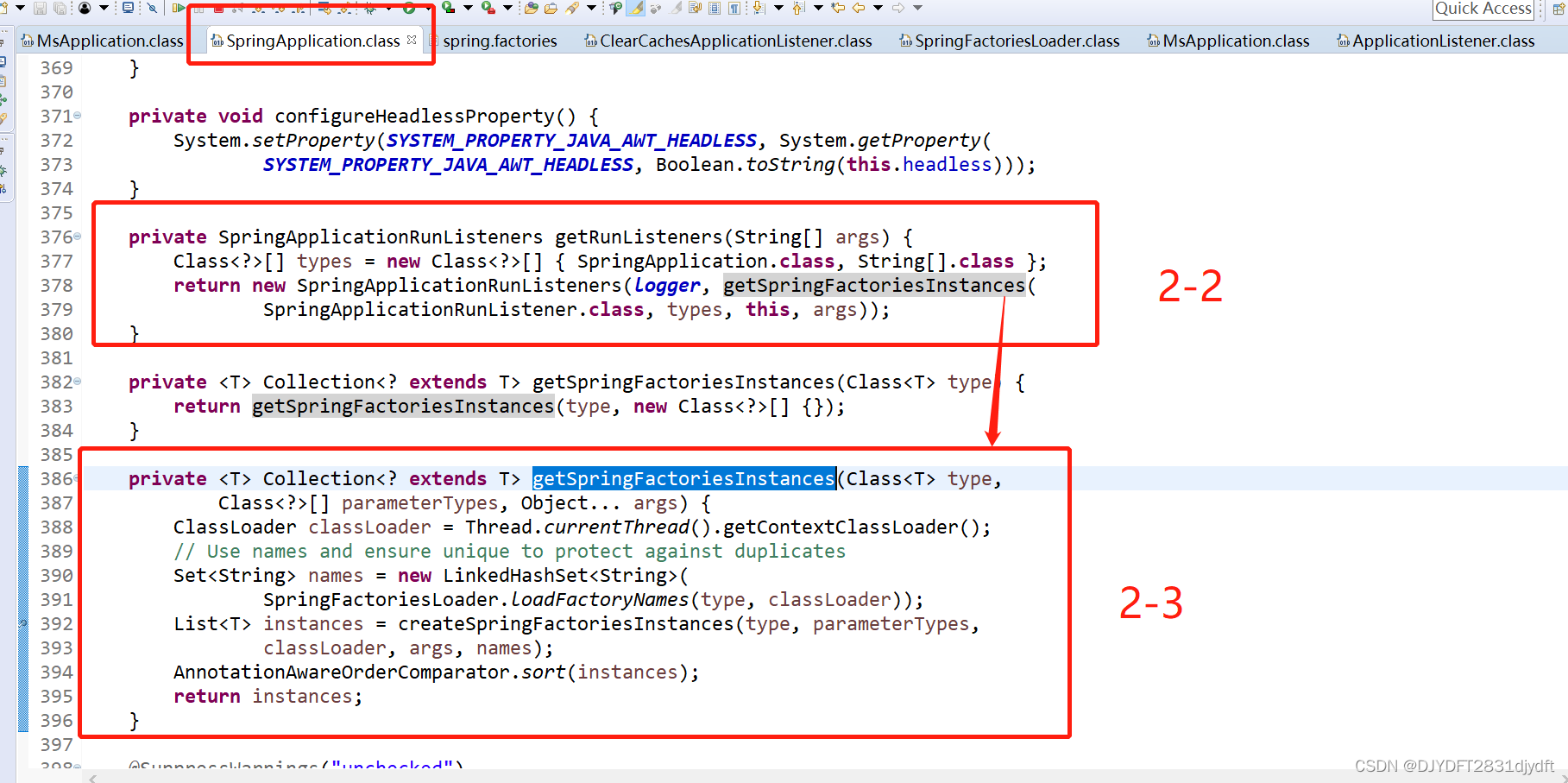Start debugging with the bug icon
Screen dimensions: 1568x783
[x=370, y=9]
